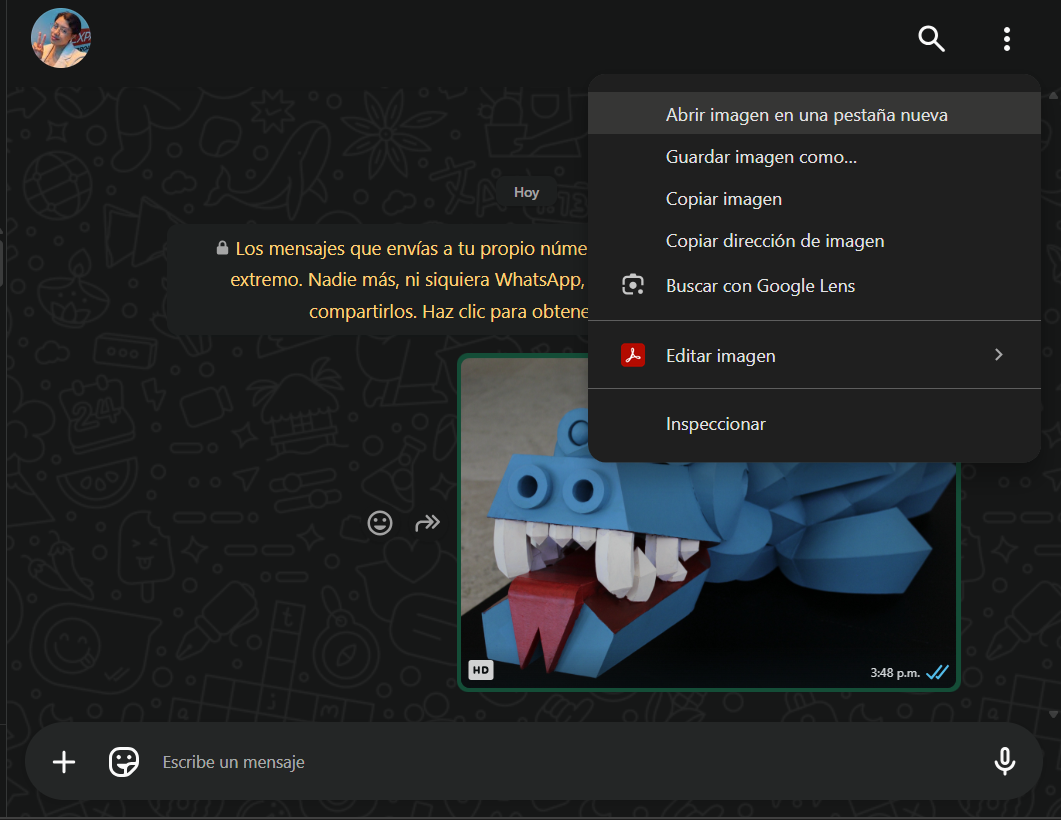Choose Inspeccionar from the context menu
The width and height of the screenshot is (1061, 820).
tap(716, 424)
